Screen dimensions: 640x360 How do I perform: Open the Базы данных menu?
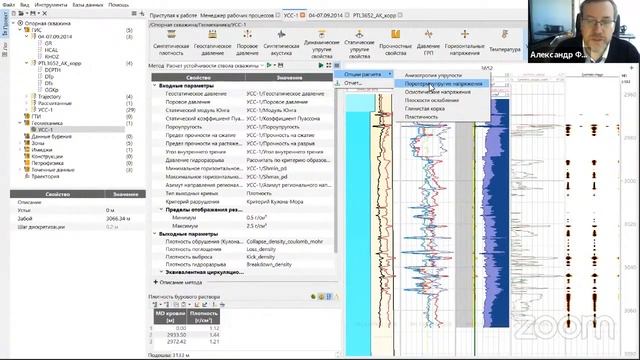(x=88, y=5)
